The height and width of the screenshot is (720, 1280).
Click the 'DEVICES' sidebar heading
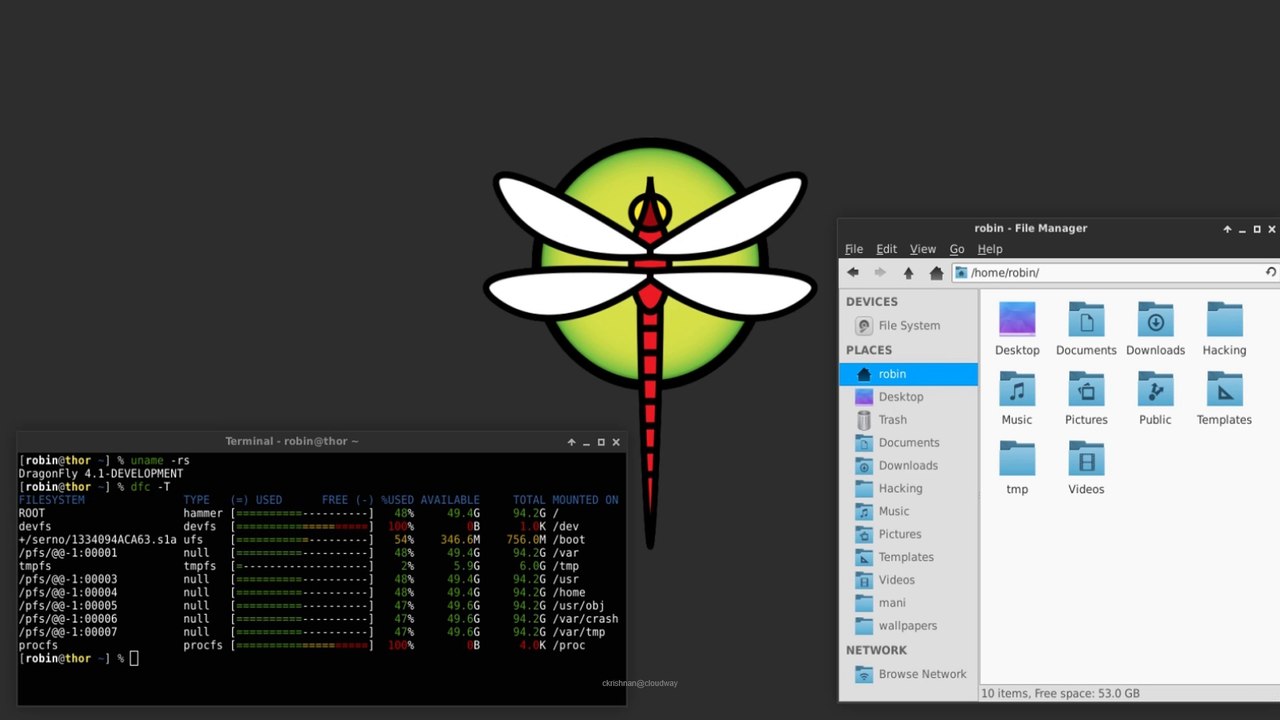[x=872, y=302]
